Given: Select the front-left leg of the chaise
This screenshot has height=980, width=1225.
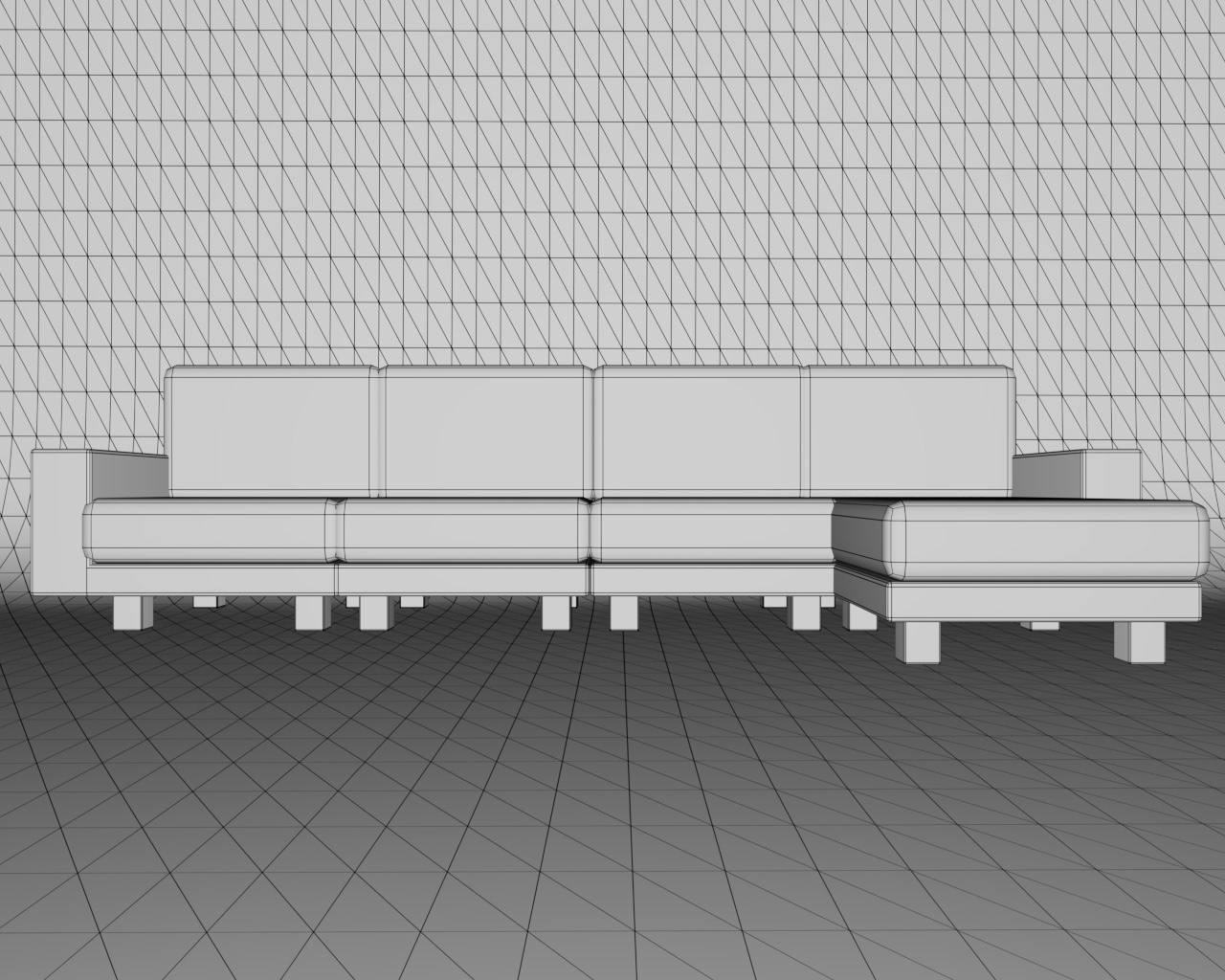Looking at the screenshot, I should 917,641.
